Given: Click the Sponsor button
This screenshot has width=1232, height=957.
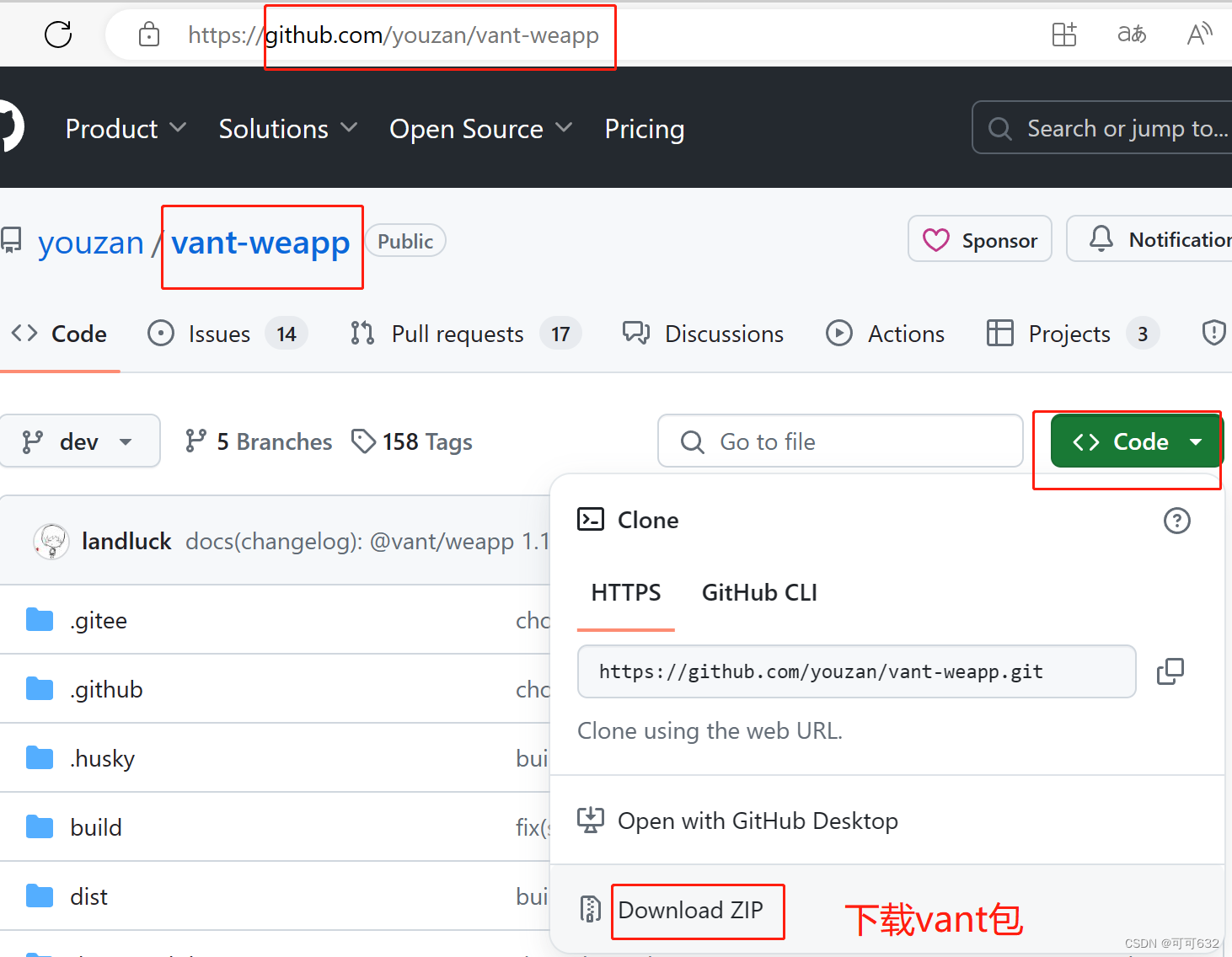Looking at the screenshot, I should [x=980, y=239].
